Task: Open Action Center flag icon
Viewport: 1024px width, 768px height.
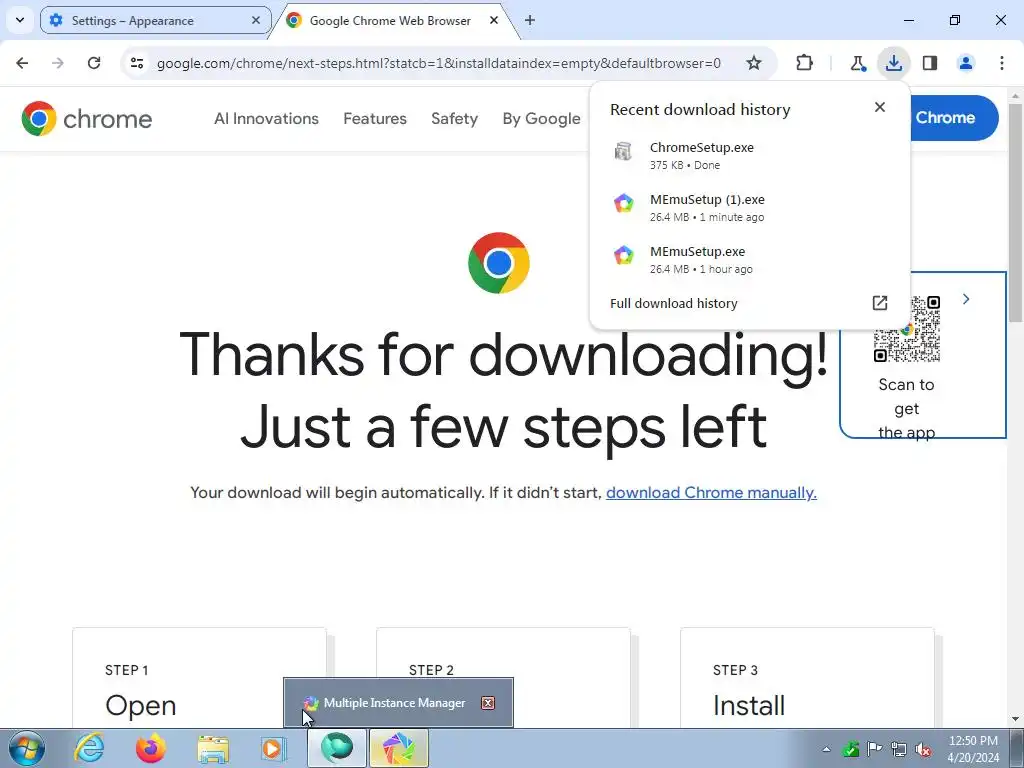Action: tap(874, 749)
